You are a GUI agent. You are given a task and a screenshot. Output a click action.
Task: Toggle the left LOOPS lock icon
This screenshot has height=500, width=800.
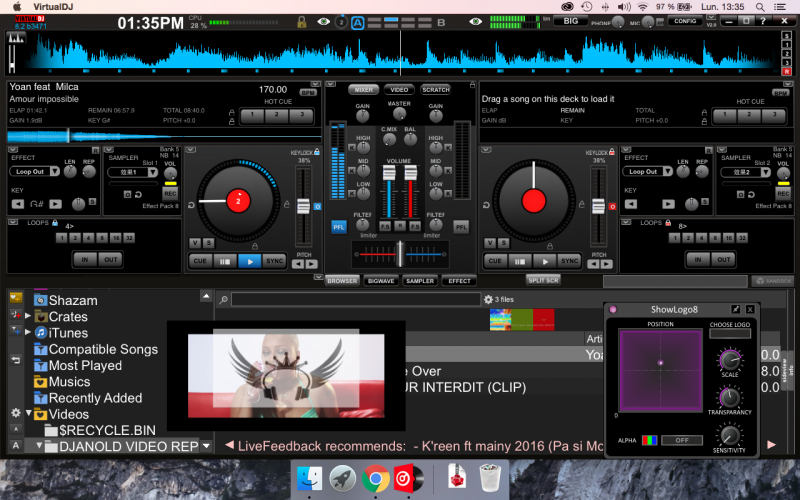click(x=55, y=223)
